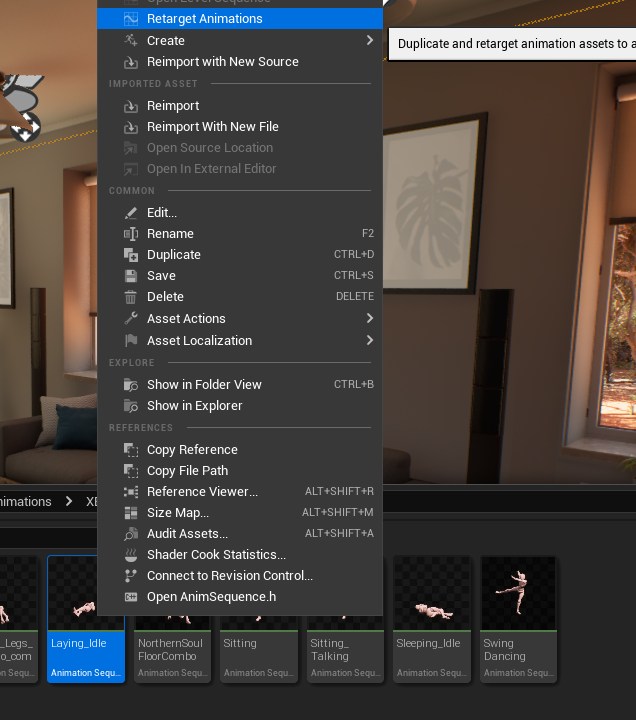
Task: Click Connect to Revision Control icon
Action: pyautogui.click(x=131, y=576)
